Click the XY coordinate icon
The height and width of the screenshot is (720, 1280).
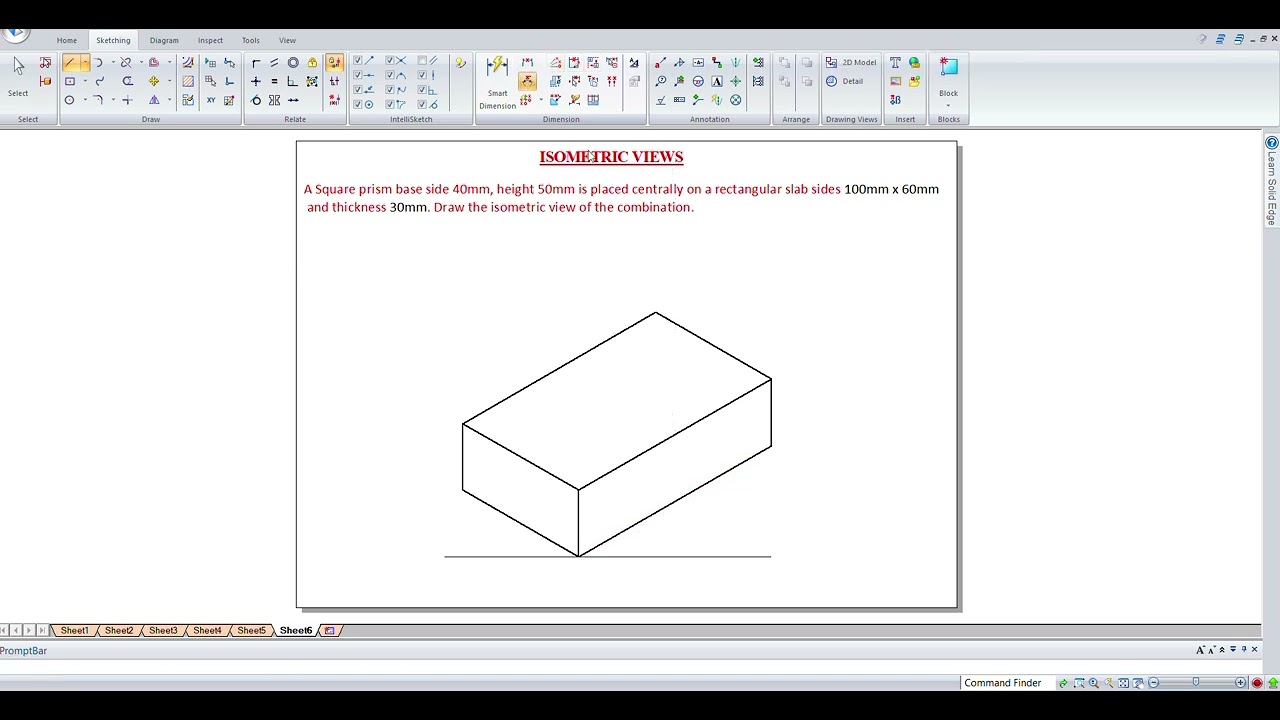pos(211,100)
